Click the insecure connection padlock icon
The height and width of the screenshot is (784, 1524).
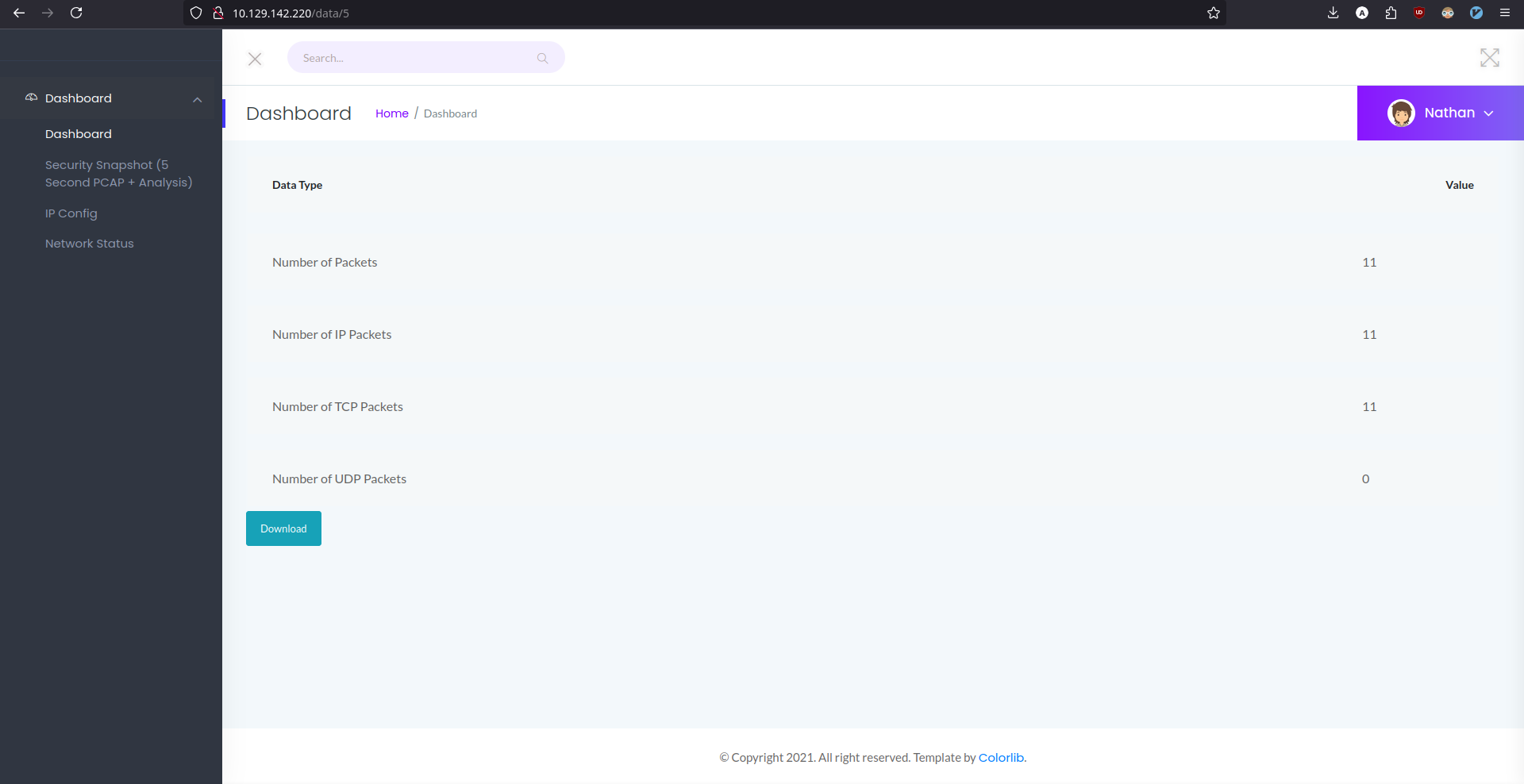tap(217, 13)
